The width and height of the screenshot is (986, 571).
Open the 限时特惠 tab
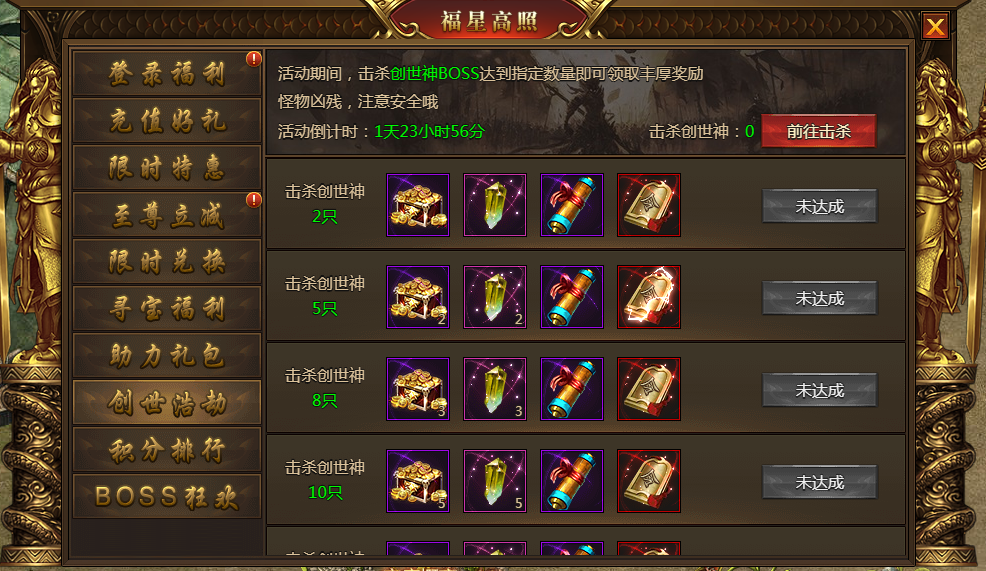(167, 168)
